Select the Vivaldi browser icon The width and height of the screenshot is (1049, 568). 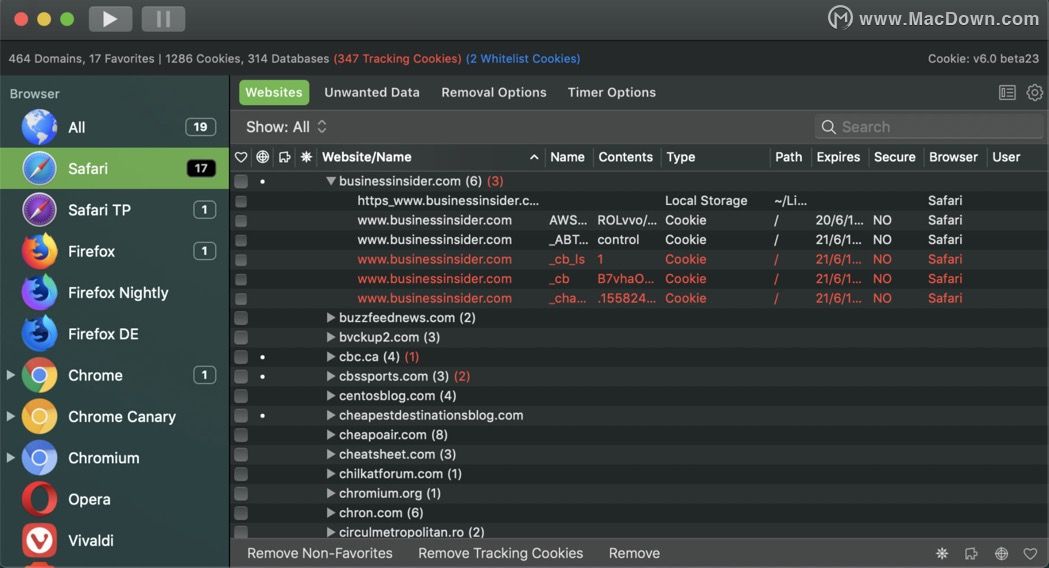click(x=39, y=541)
